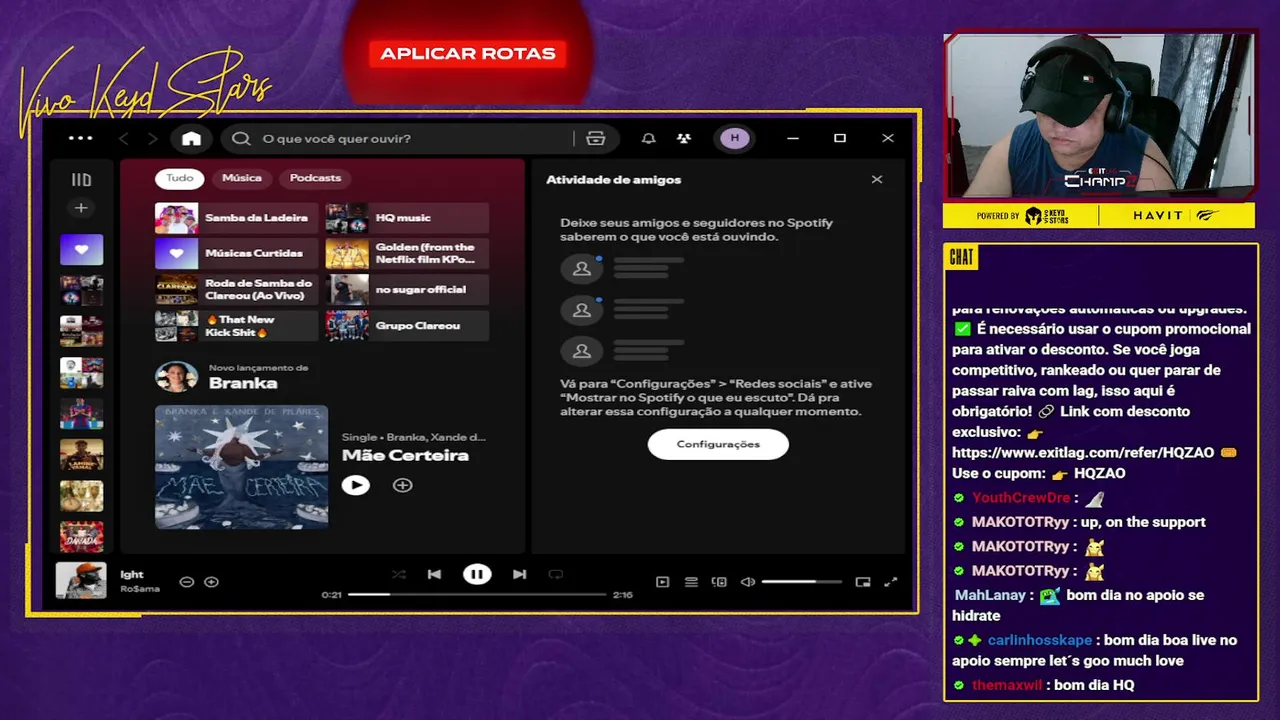The image size is (1280, 720).
Task: Open Roda de Samba do Clareou tile
Action: (x=236, y=290)
